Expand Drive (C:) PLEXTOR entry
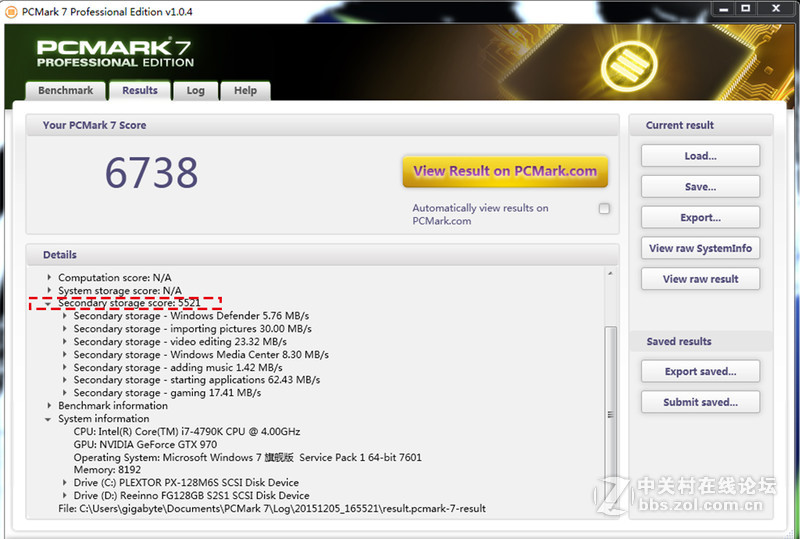This screenshot has width=800, height=539. tap(64, 482)
